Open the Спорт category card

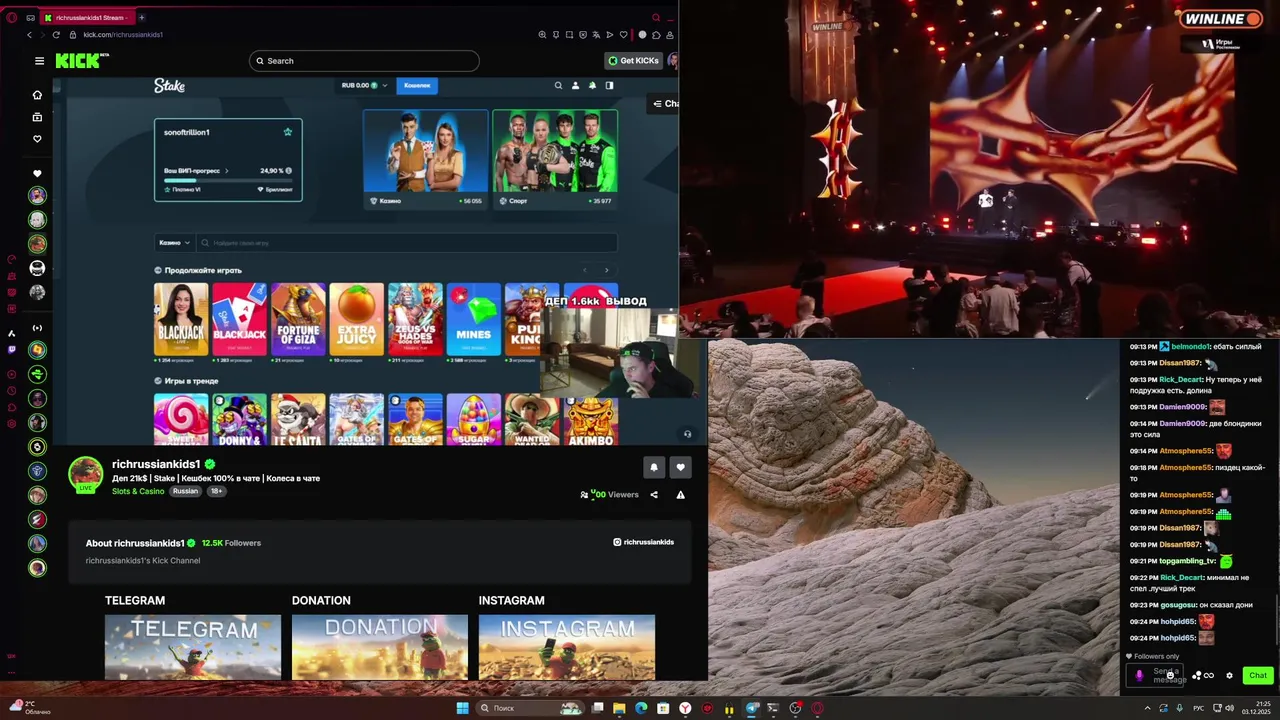[555, 158]
